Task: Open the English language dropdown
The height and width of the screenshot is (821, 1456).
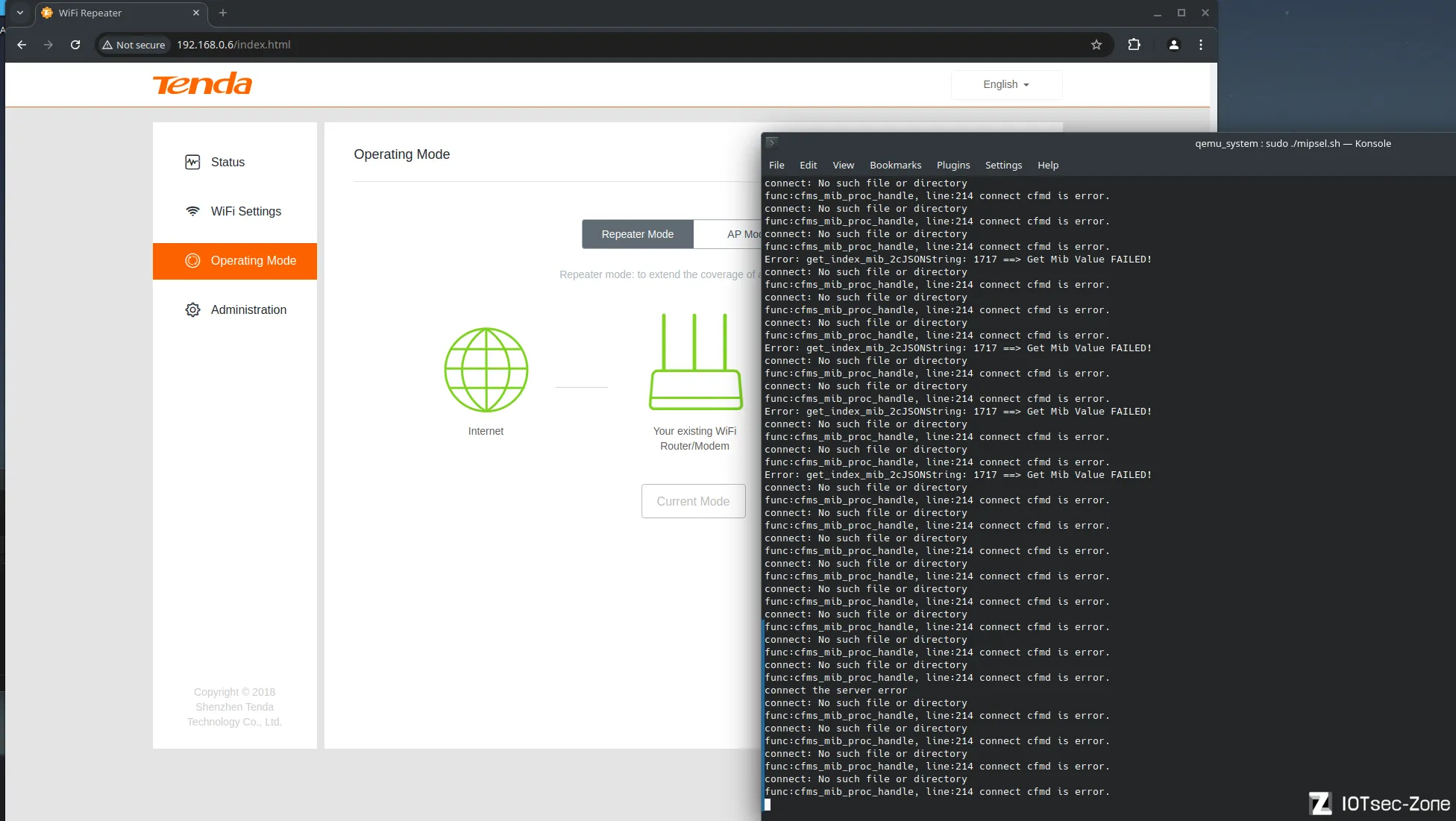Action: point(1006,84)
